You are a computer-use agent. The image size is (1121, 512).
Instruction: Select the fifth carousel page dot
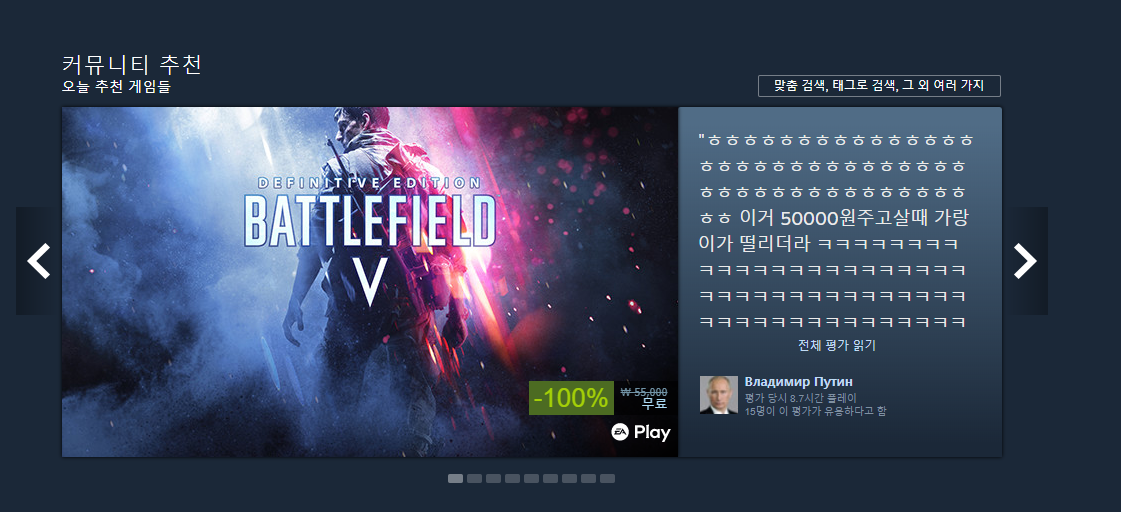click(531, 478)
